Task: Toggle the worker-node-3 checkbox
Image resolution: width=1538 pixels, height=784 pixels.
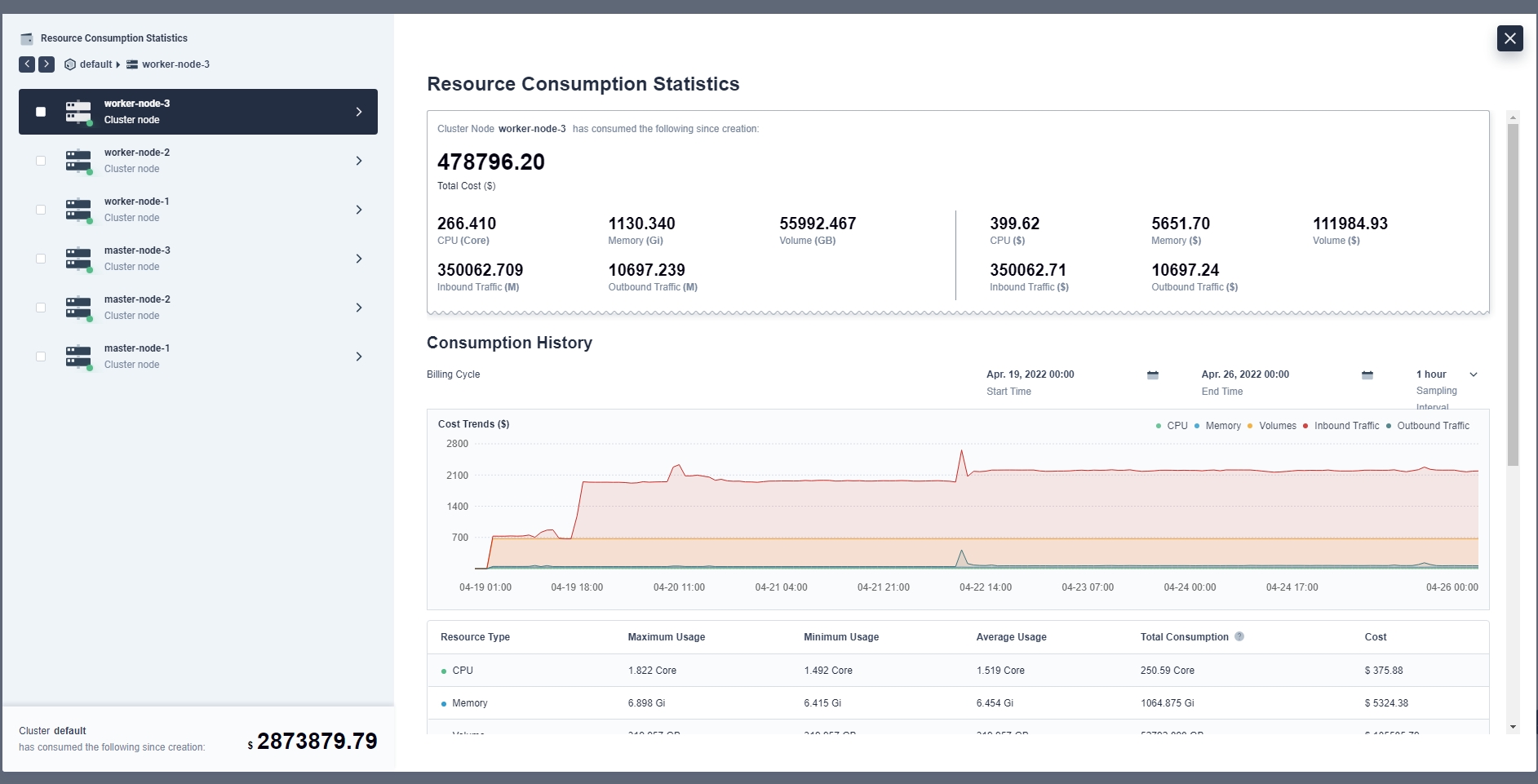Action: 41,112
